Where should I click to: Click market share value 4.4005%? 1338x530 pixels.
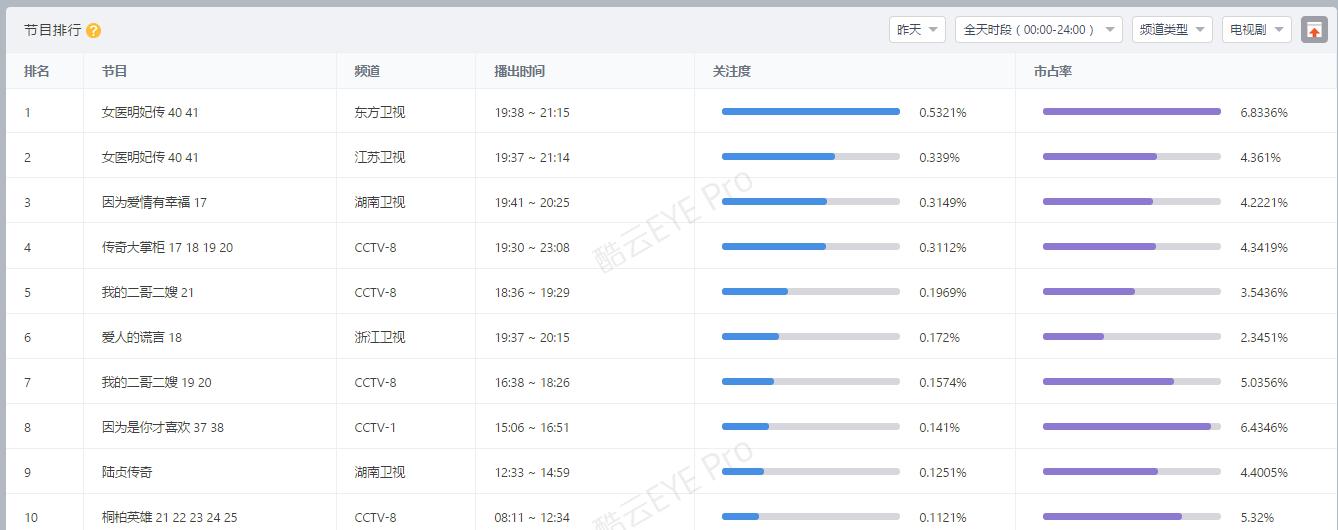click(1264, 472)
